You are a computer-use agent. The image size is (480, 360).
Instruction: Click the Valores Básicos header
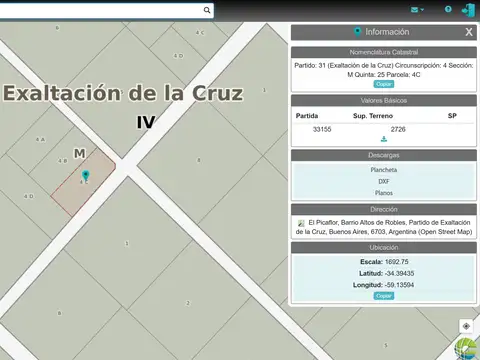[384, 100]
